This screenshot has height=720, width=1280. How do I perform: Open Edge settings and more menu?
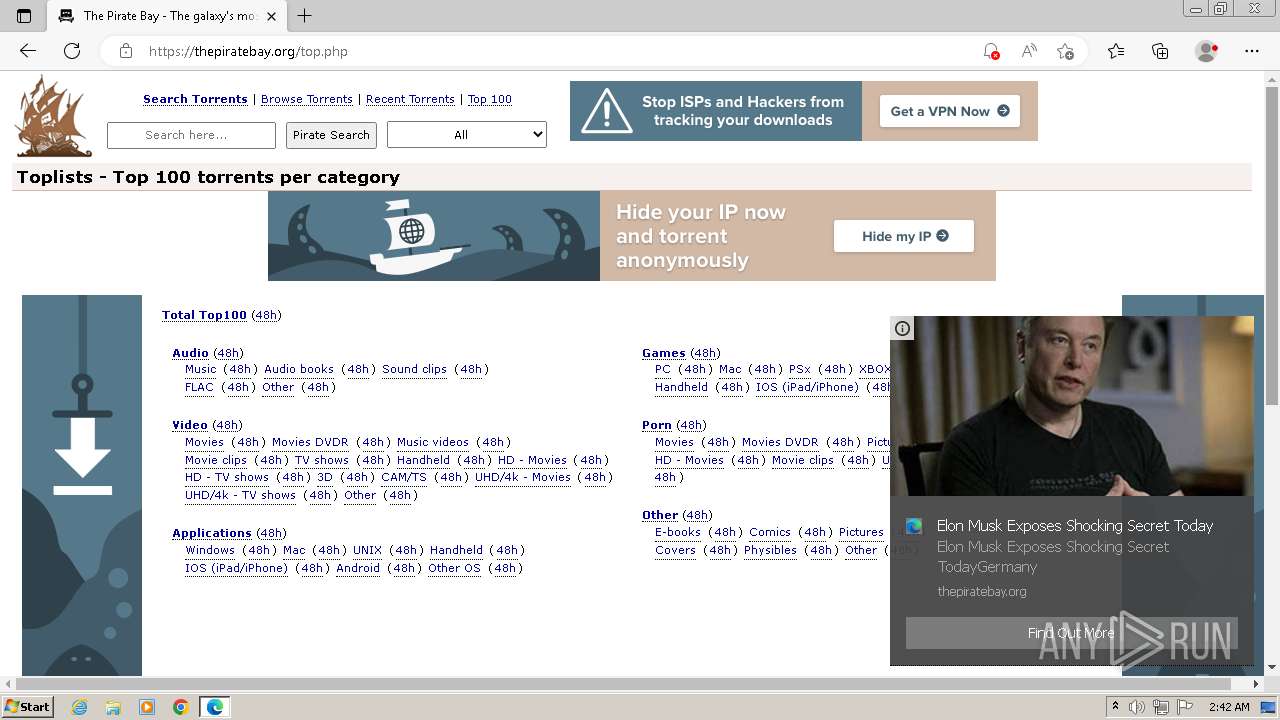tap(1252, 51)
